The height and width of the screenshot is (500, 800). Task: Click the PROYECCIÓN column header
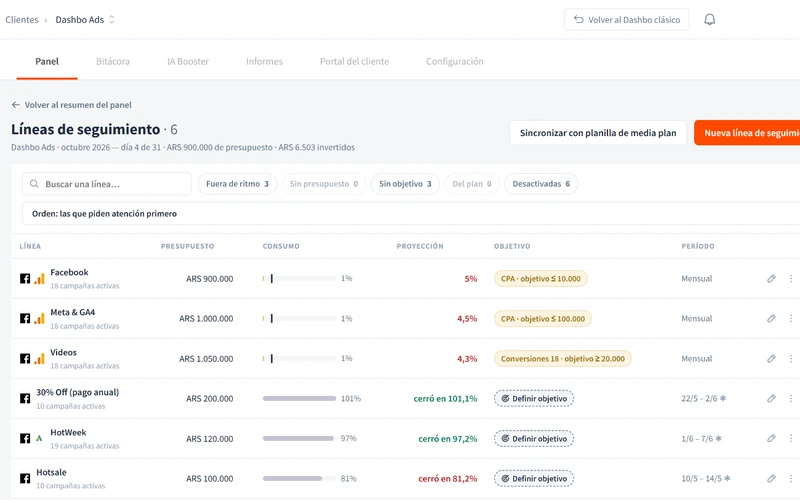(420, 246)
